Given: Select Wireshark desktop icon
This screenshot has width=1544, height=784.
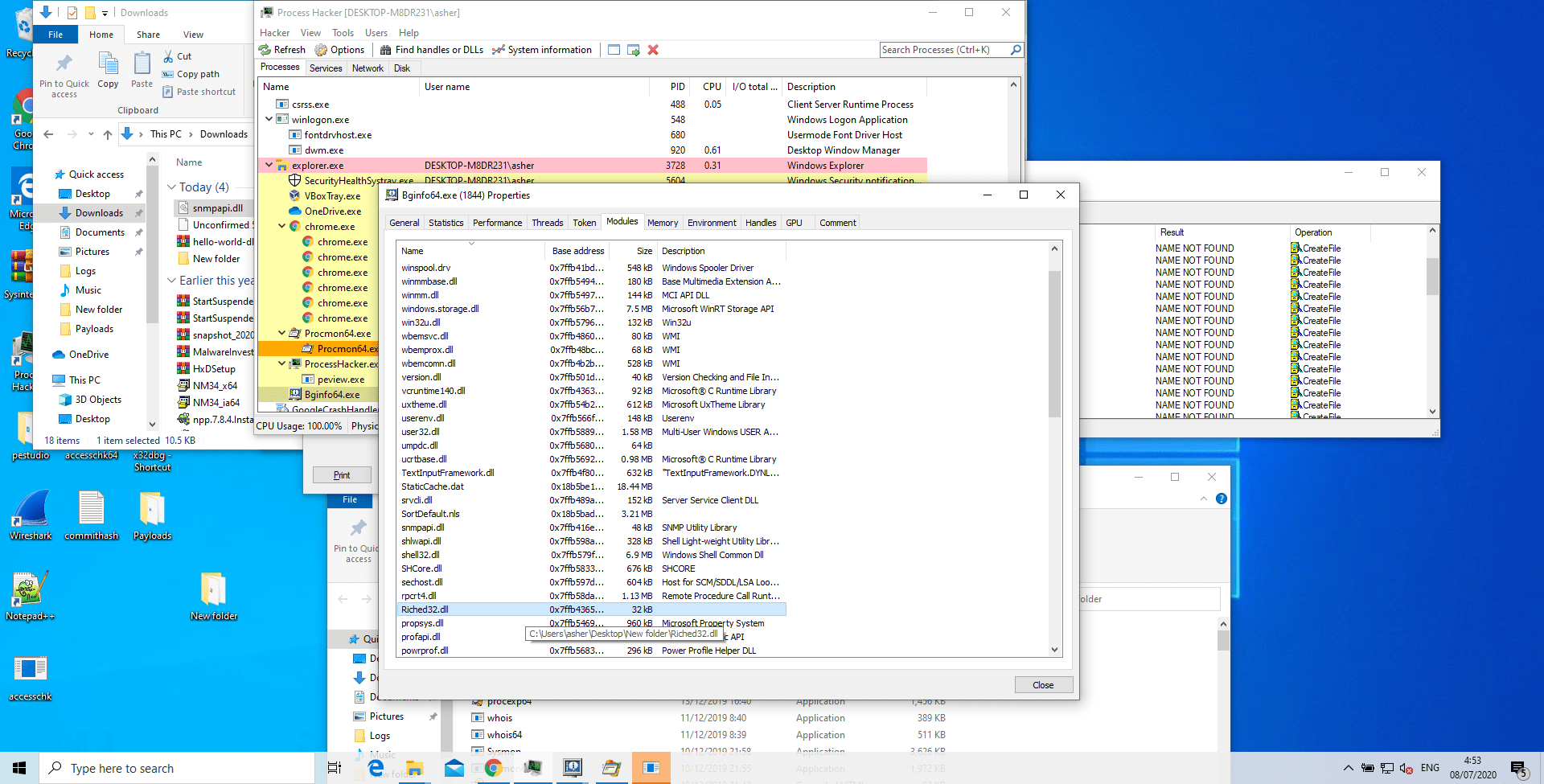Looking at the screenshot, I should point(31,515).
